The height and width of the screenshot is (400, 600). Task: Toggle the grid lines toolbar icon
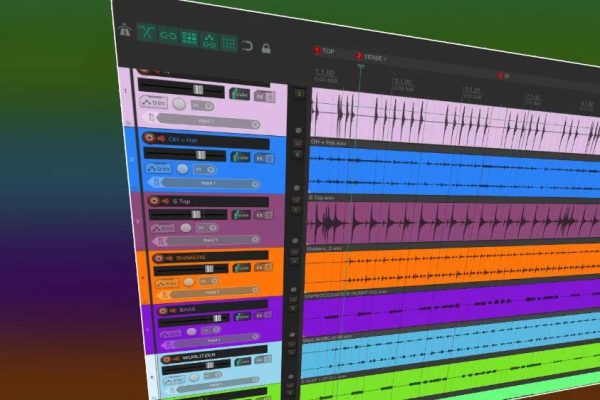click(x=229, y=43)
